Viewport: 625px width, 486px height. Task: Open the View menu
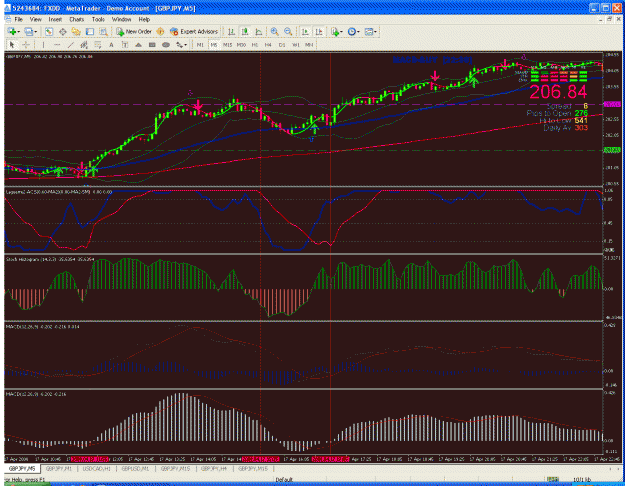[35, 19]
